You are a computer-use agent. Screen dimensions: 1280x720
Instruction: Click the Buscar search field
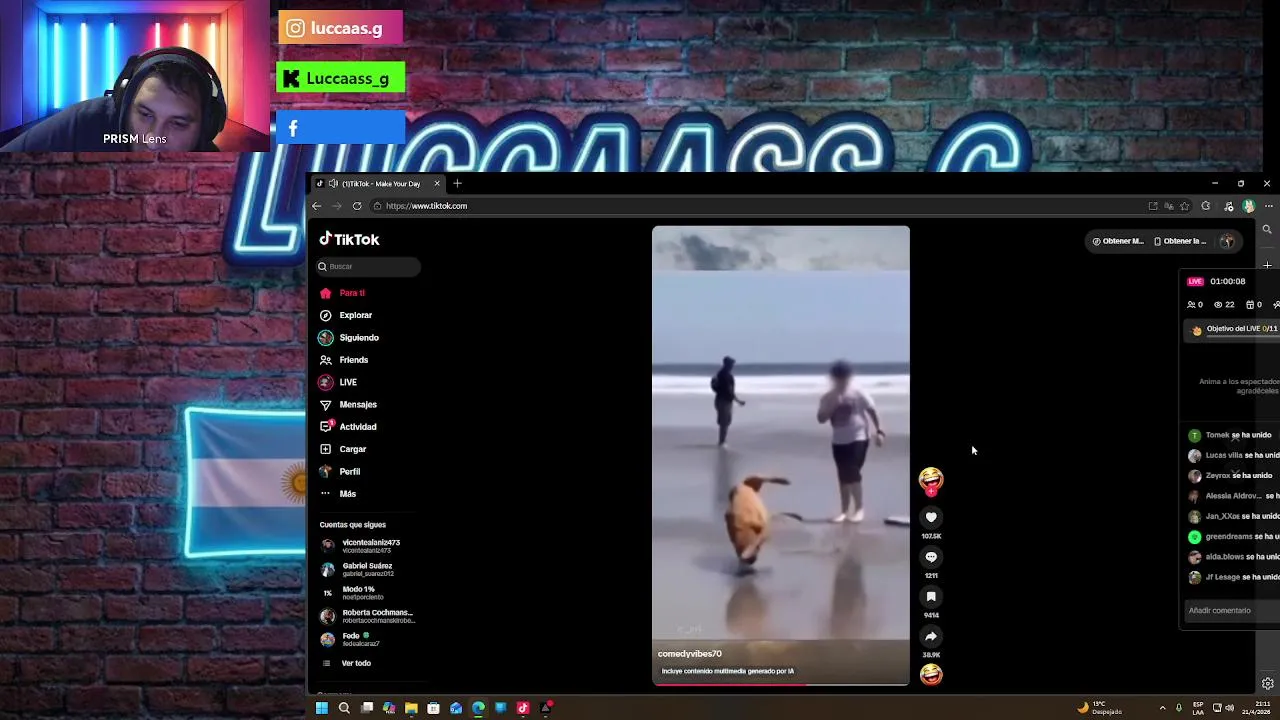(368, 266)
